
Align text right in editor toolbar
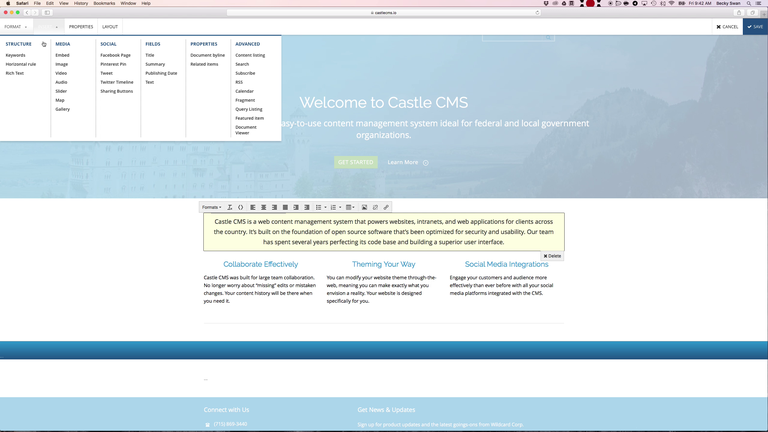[274, 207]
